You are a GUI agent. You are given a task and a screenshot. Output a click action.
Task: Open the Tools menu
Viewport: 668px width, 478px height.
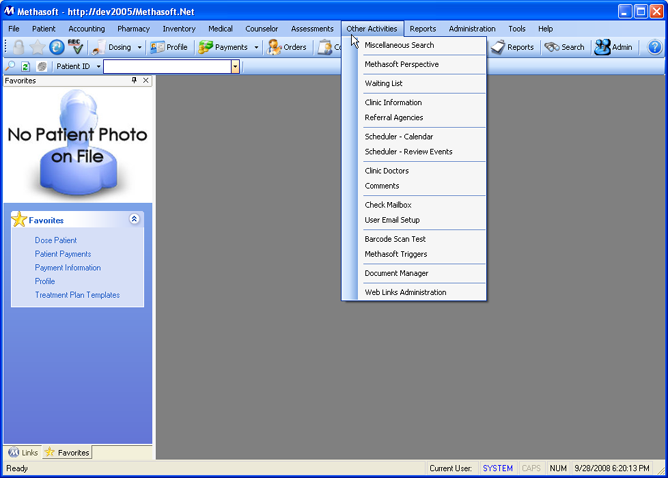click(517, 29)
